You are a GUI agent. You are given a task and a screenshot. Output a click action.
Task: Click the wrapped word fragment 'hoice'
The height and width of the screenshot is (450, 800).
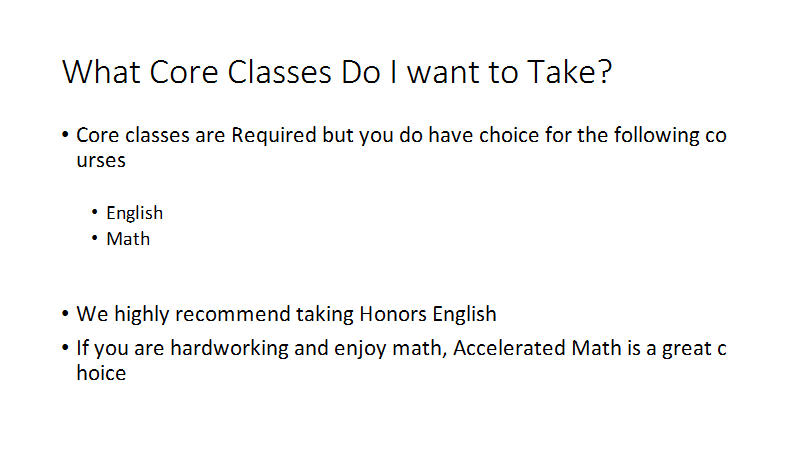tap(101, 373)
